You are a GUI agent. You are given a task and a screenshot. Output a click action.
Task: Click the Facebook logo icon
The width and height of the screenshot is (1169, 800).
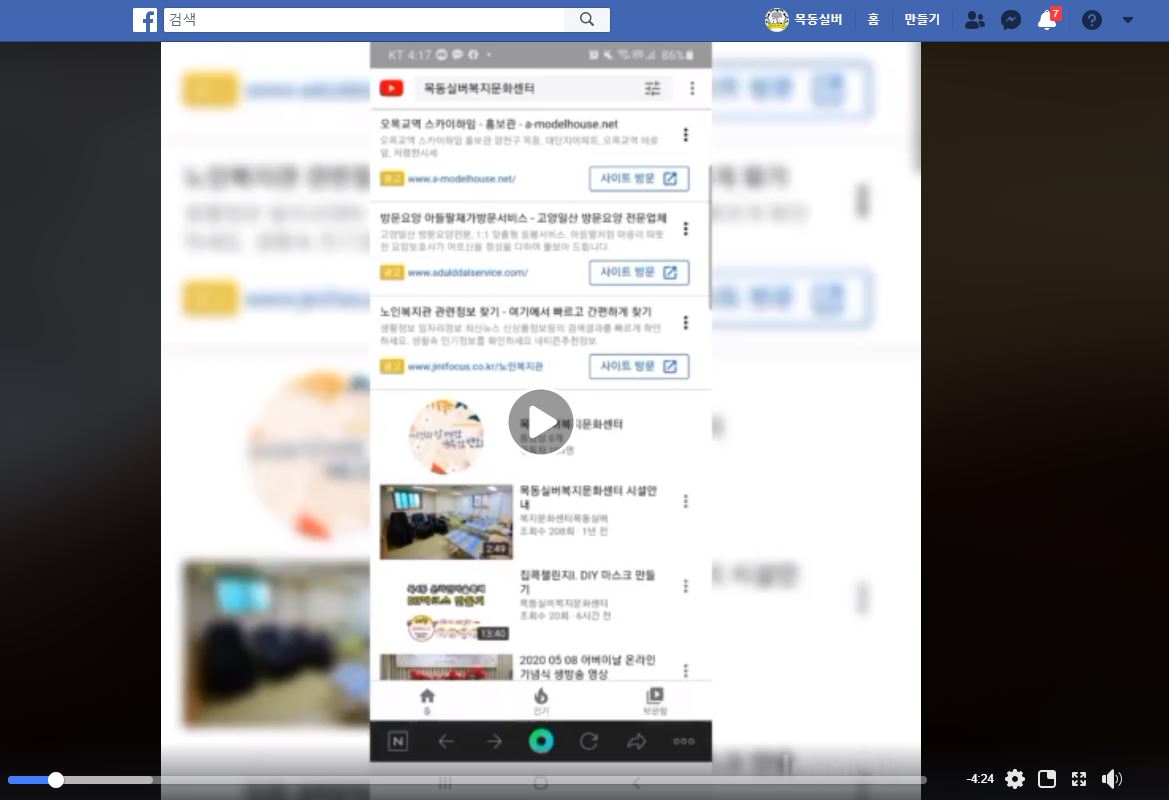tap(145, 20)
